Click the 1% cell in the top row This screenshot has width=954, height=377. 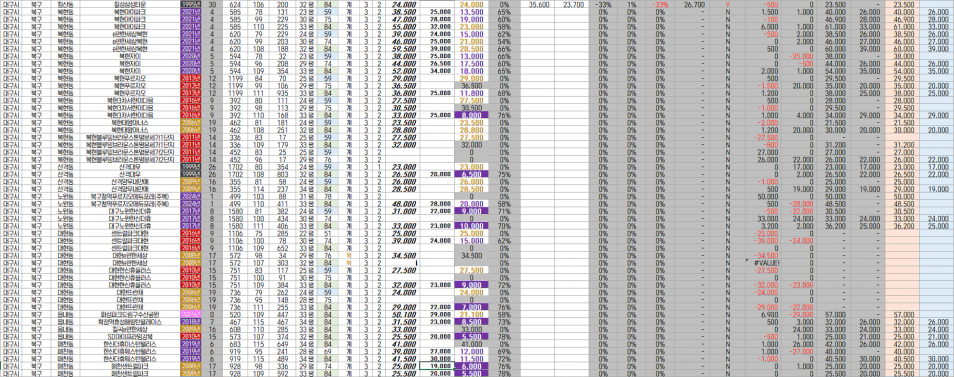[633, 4]
